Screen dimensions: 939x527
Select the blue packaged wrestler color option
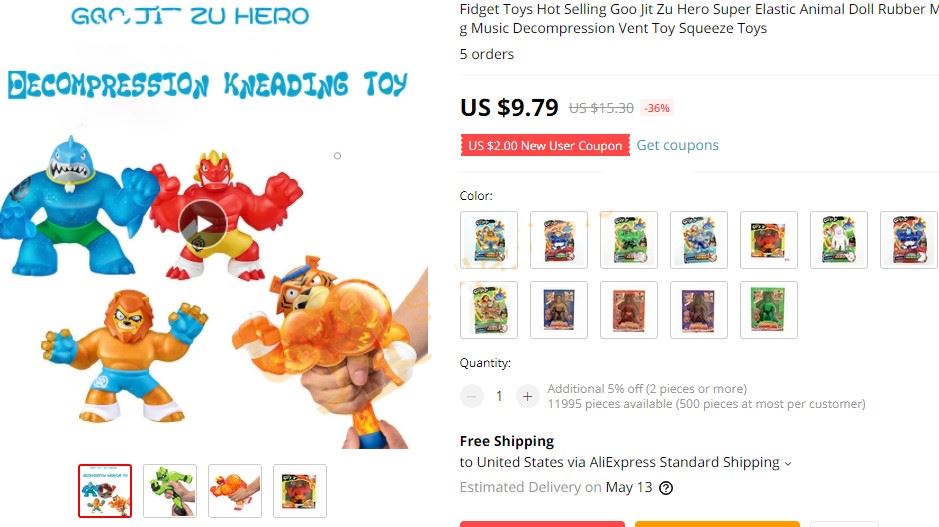[559, 310]
